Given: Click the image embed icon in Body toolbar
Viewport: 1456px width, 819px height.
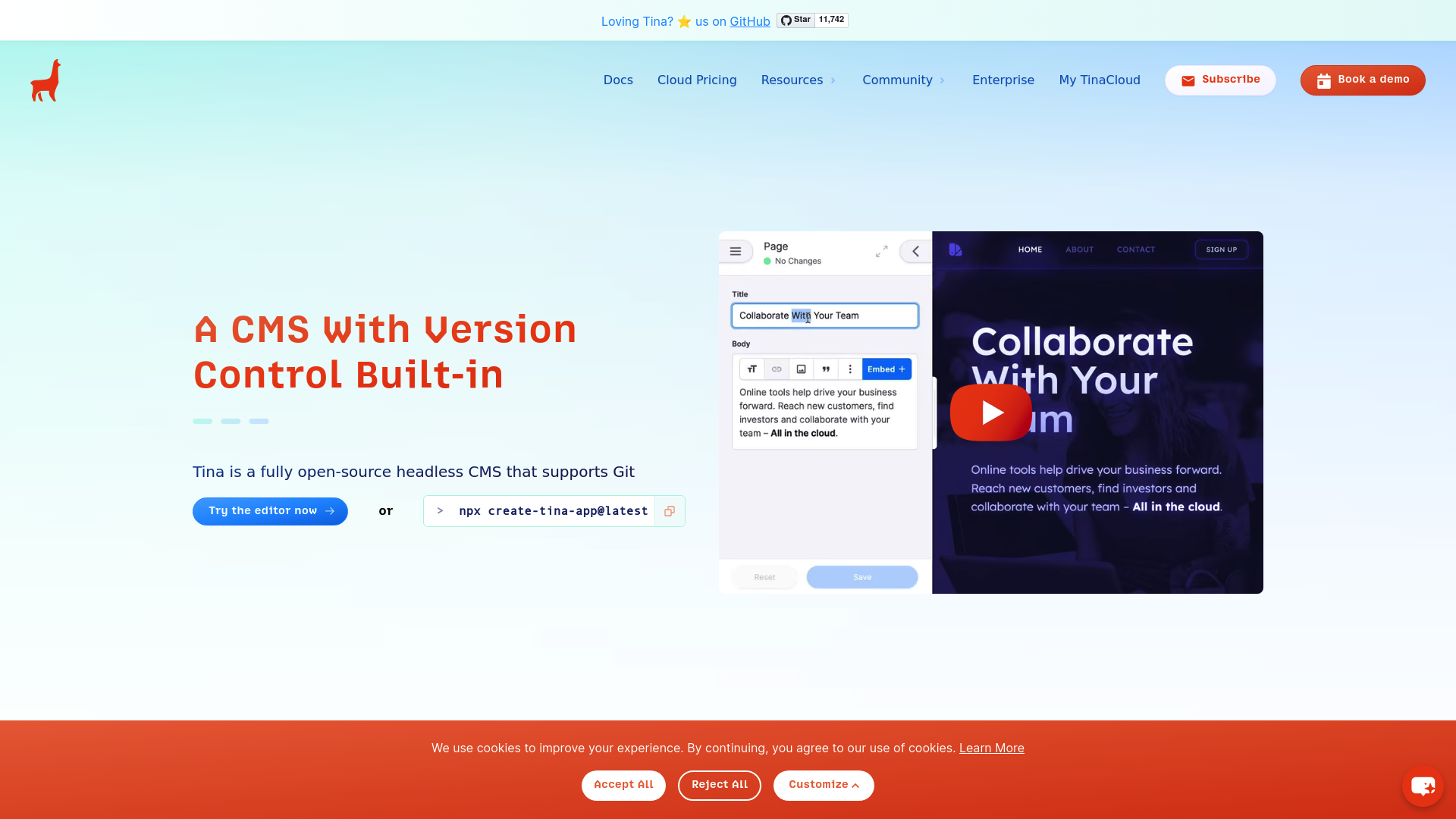Looking at the screenshot, I should tap(801, 368).
